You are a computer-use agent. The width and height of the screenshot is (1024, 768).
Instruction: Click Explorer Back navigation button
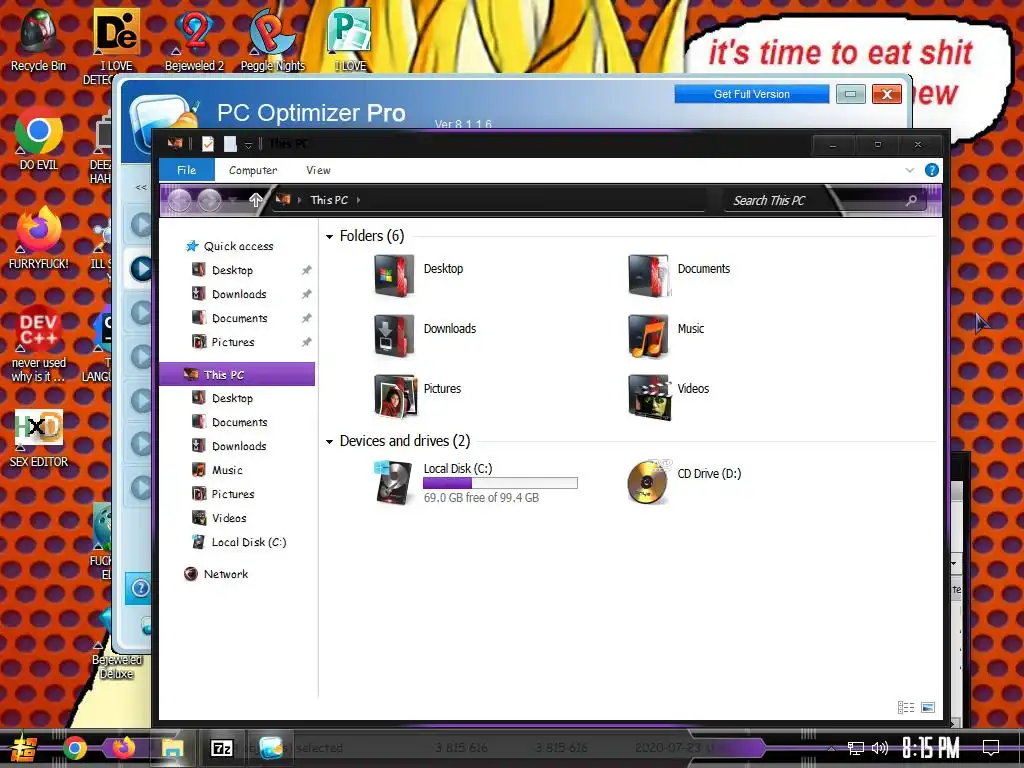[x=180, y=200]
